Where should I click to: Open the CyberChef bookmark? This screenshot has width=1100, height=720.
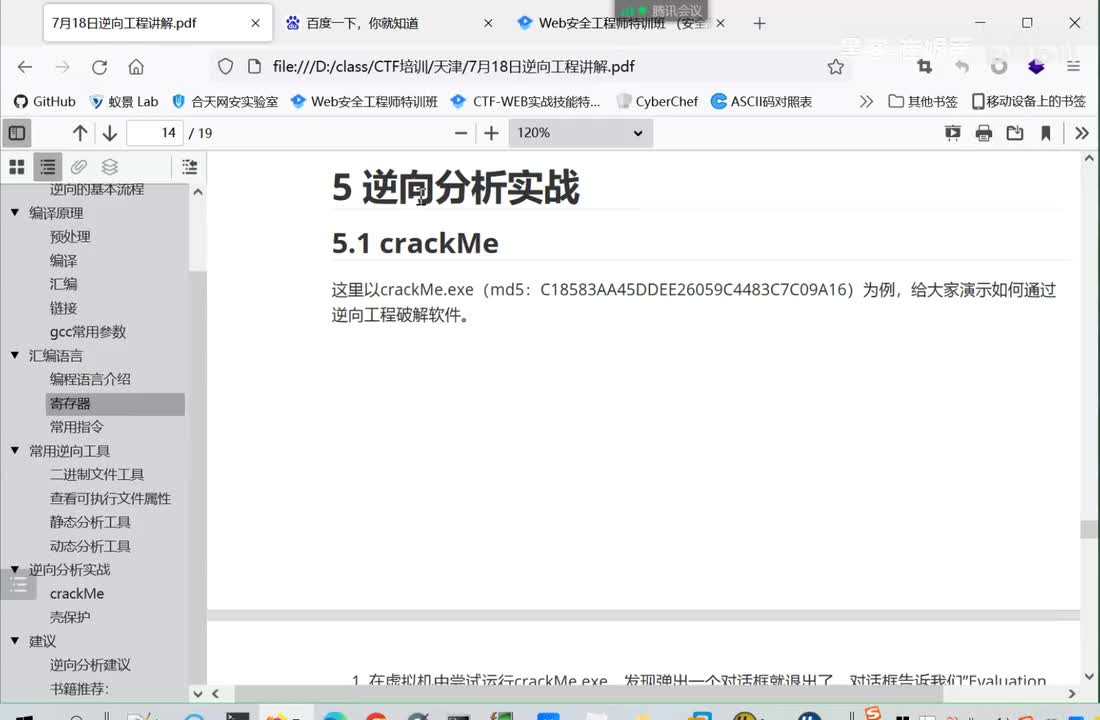click(x=657, y=101)
